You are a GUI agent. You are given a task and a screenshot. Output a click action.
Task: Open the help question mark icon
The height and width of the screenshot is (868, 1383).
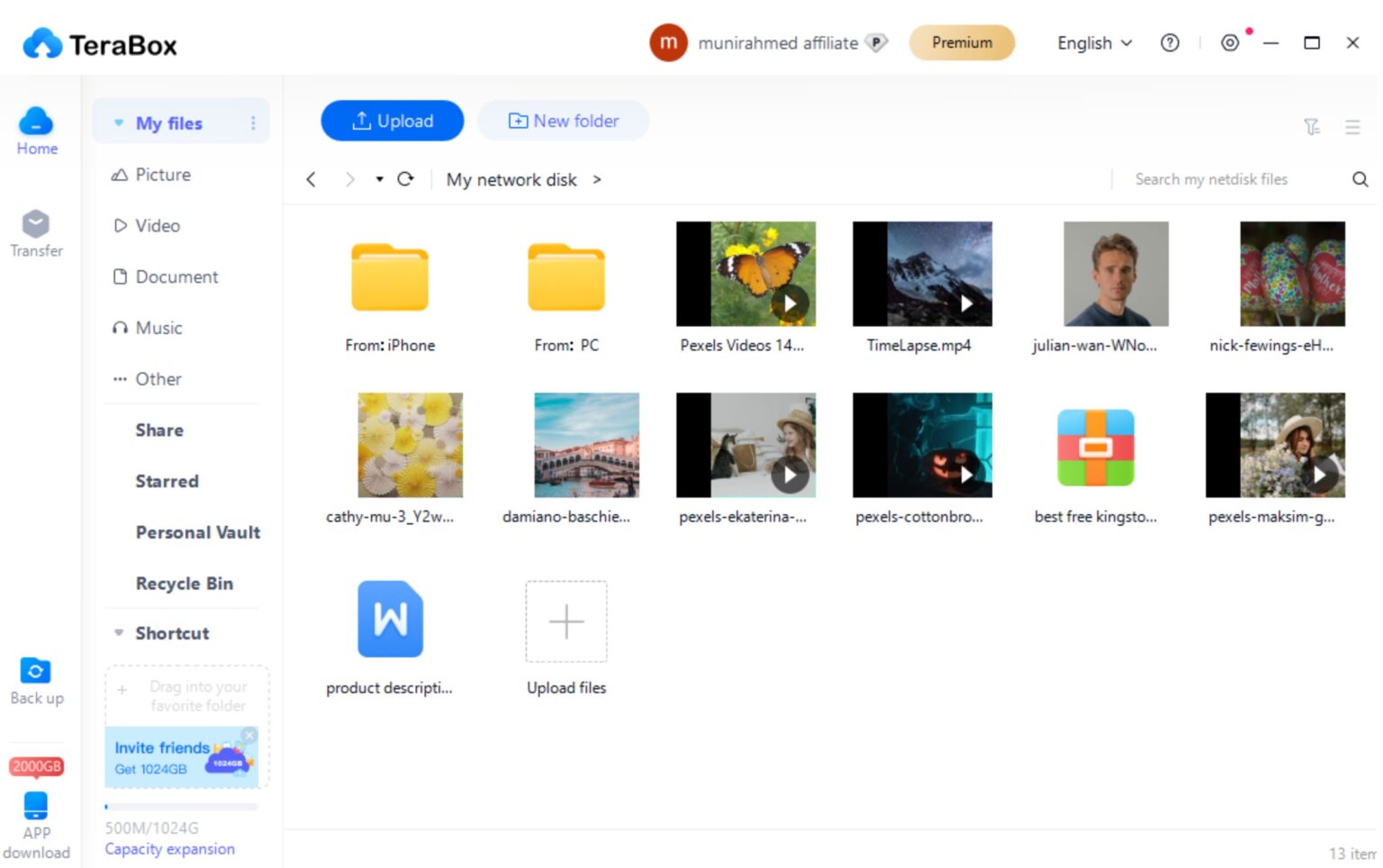coord(1170,42)
